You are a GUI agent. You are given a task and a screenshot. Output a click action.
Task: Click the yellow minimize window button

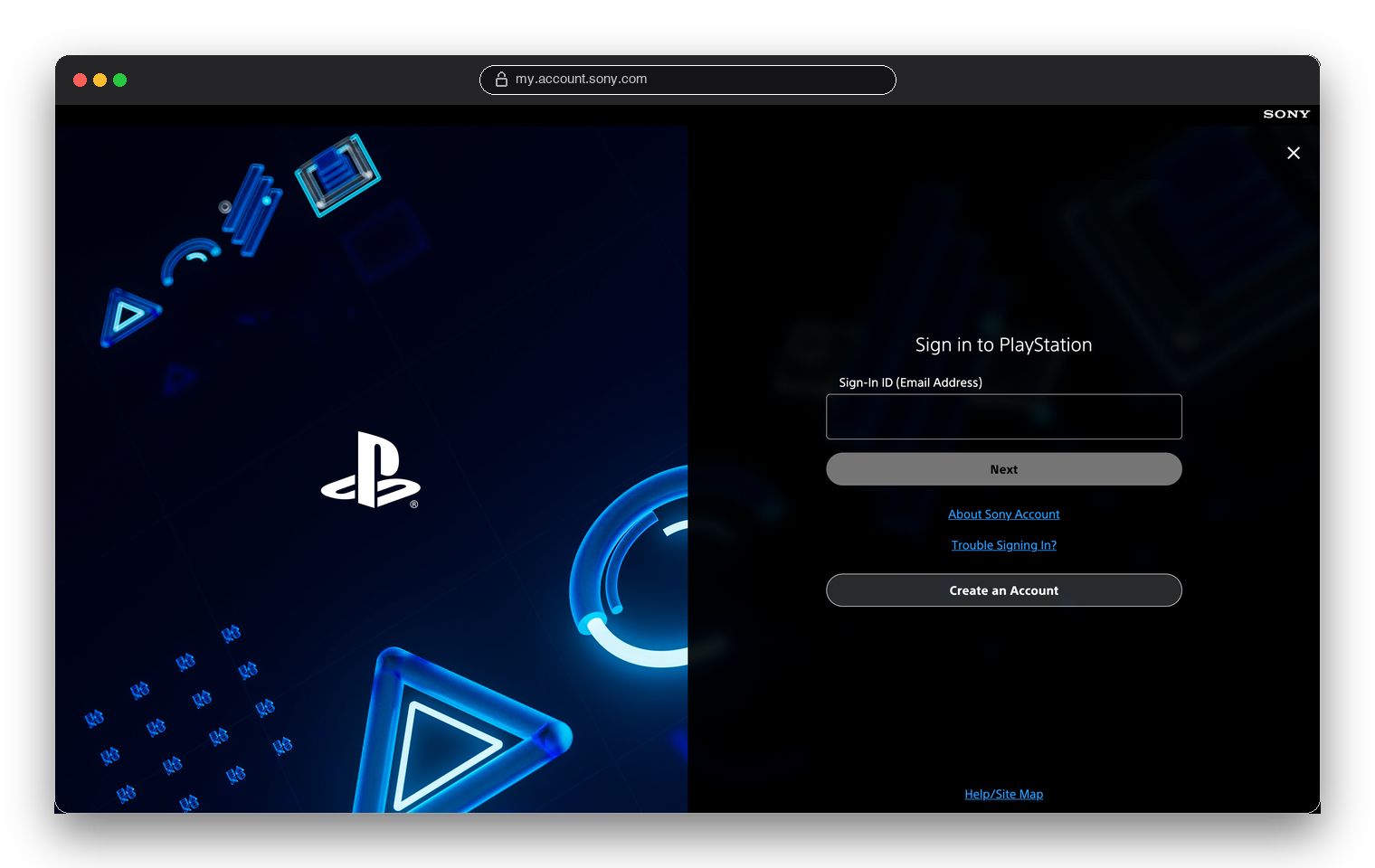(x=100, y=80)
